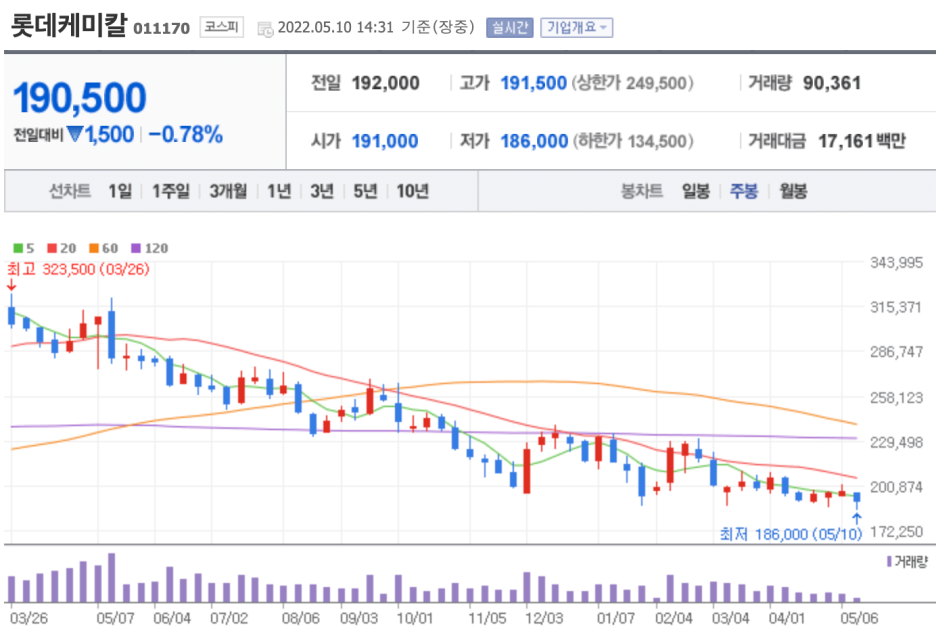936x633 pixels.
Task: Click the 12/03 date axis label
Action: click(x=544, y=618)
